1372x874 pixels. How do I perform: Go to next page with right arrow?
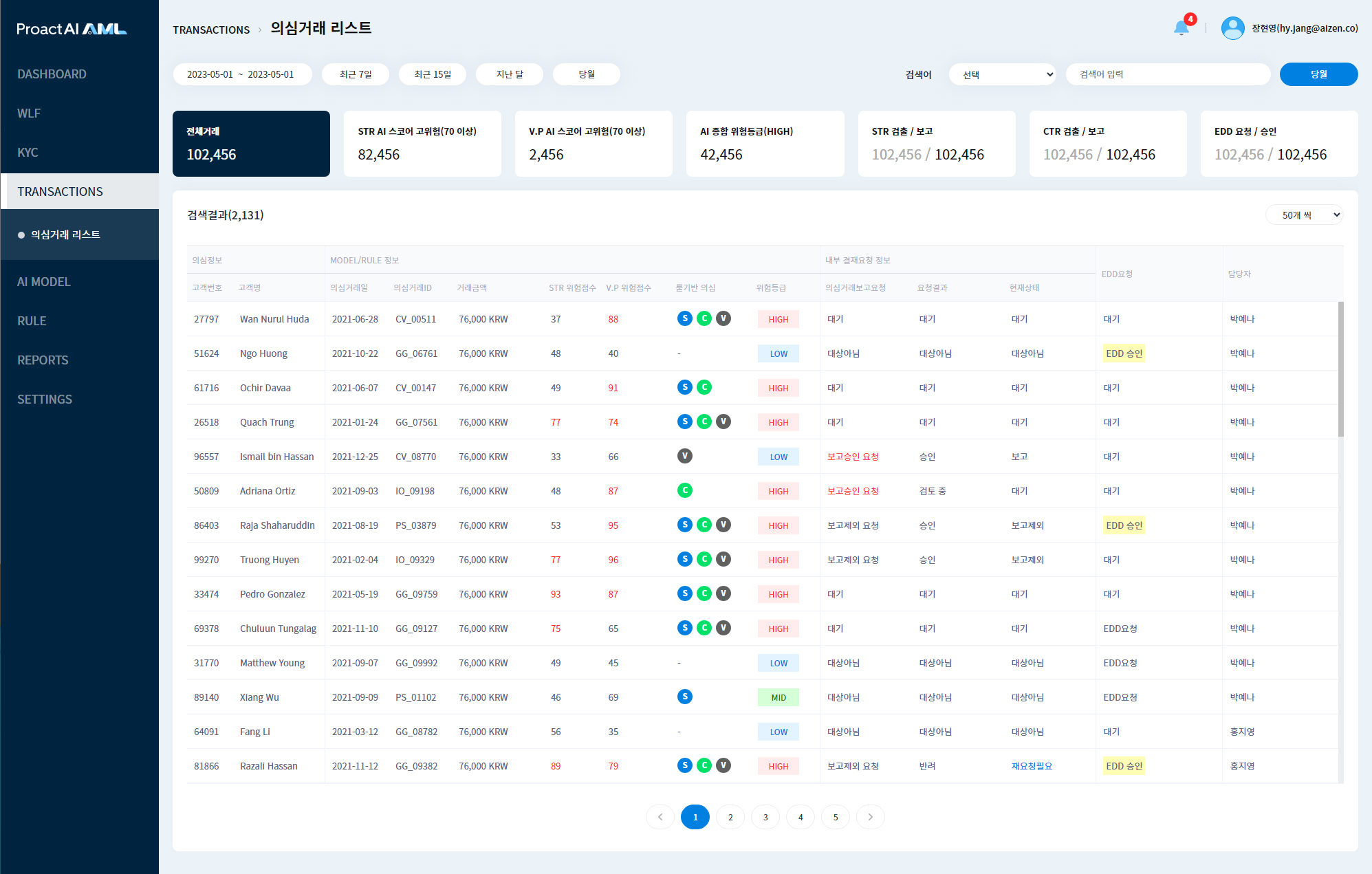pos(870,817)
